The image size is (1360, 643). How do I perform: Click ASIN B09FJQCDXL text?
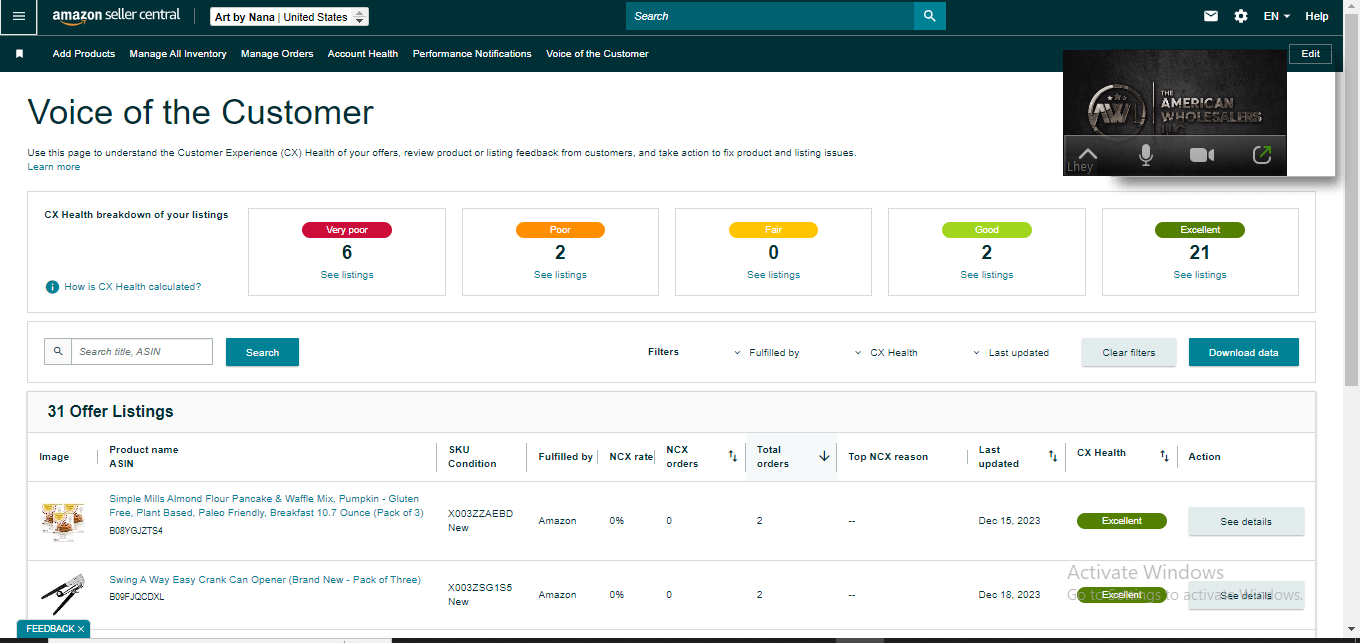coord(137,597)
